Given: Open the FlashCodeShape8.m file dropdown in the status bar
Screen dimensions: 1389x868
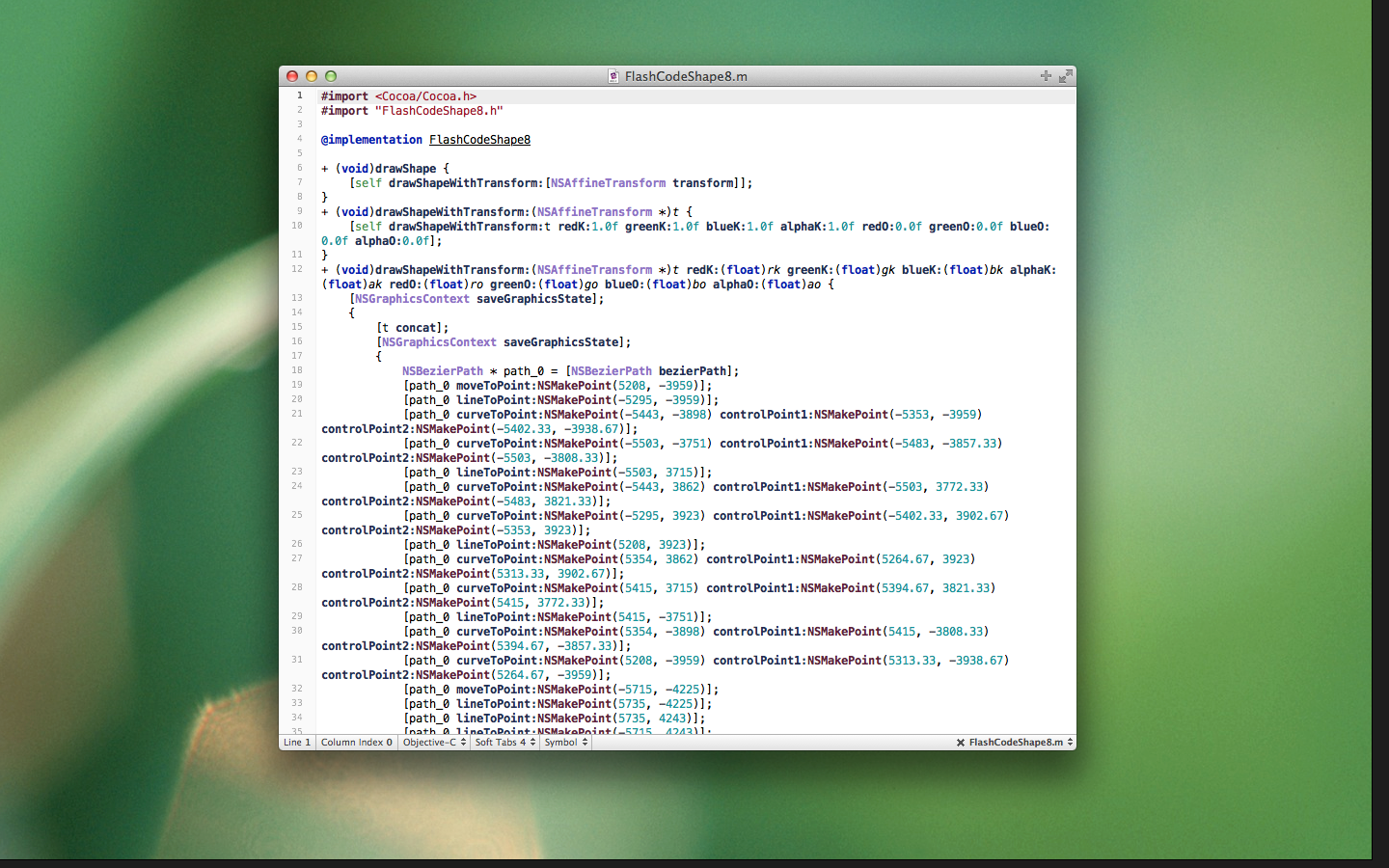Looking at the screenshot, I should pos(1021,743).
